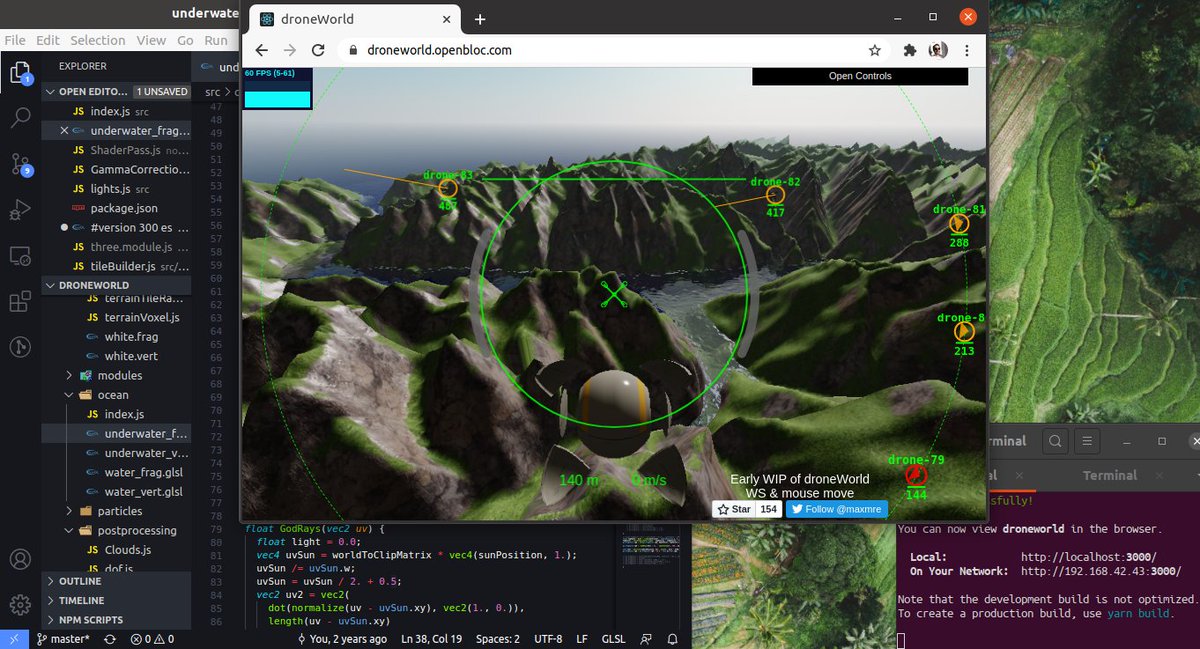The height and width of the screenshot is (649, 1200).
Task: Open notifications bell in VS Code status bar
Action: point(672,639)
